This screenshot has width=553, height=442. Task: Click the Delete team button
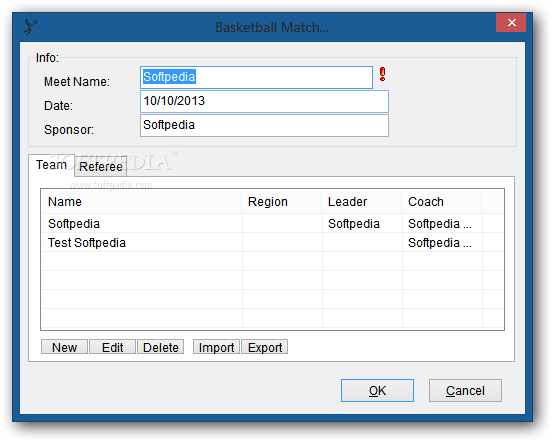pyautogui.click(x=160, y=347)
